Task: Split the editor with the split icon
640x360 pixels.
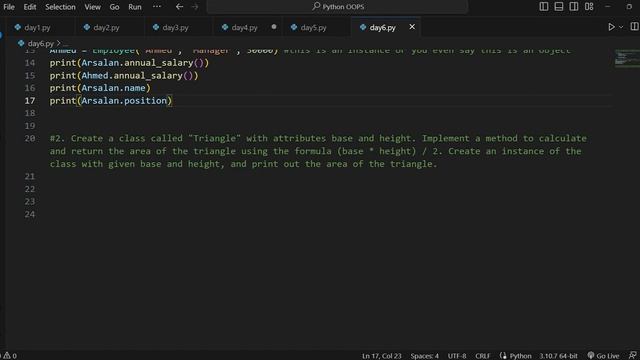Action: point(634,27)
